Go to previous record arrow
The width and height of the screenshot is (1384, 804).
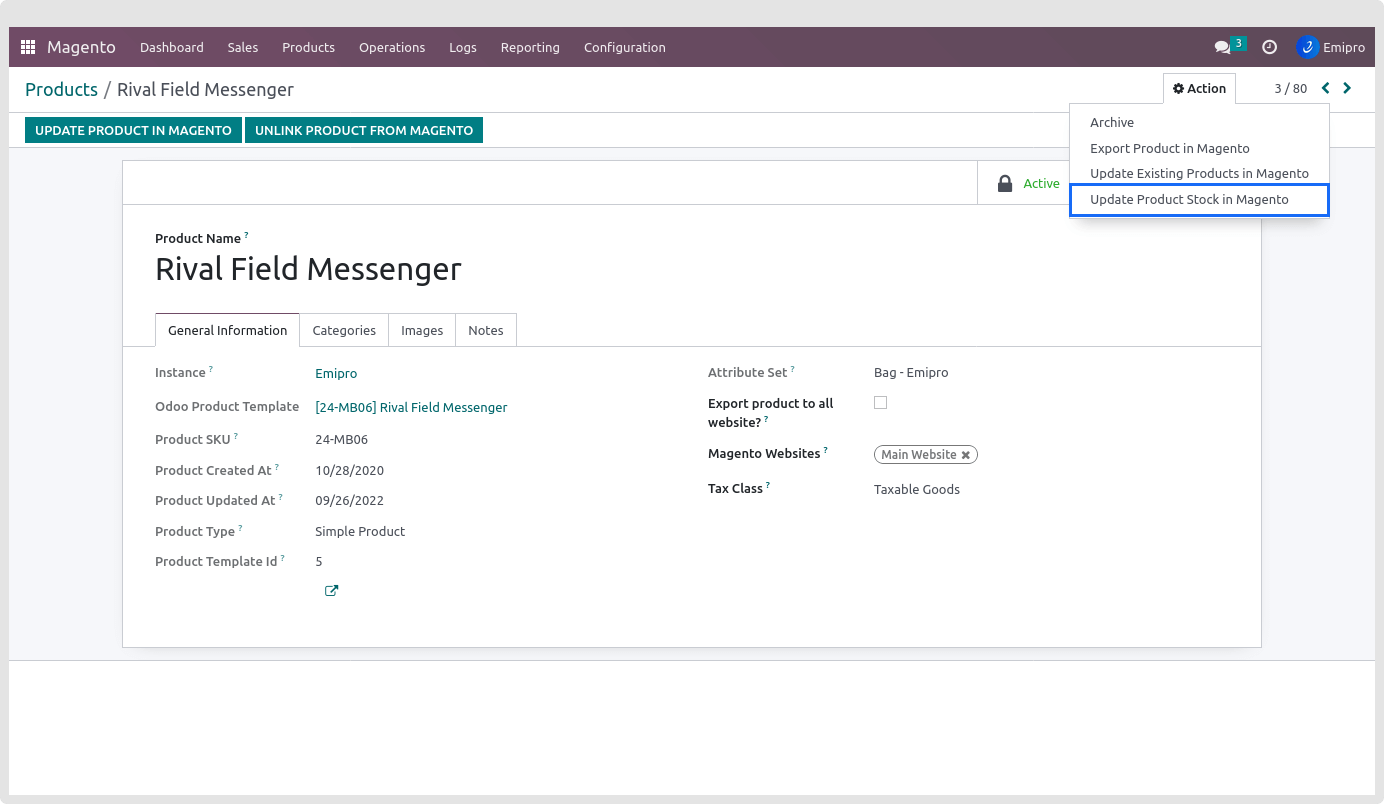pos(1326,88)
